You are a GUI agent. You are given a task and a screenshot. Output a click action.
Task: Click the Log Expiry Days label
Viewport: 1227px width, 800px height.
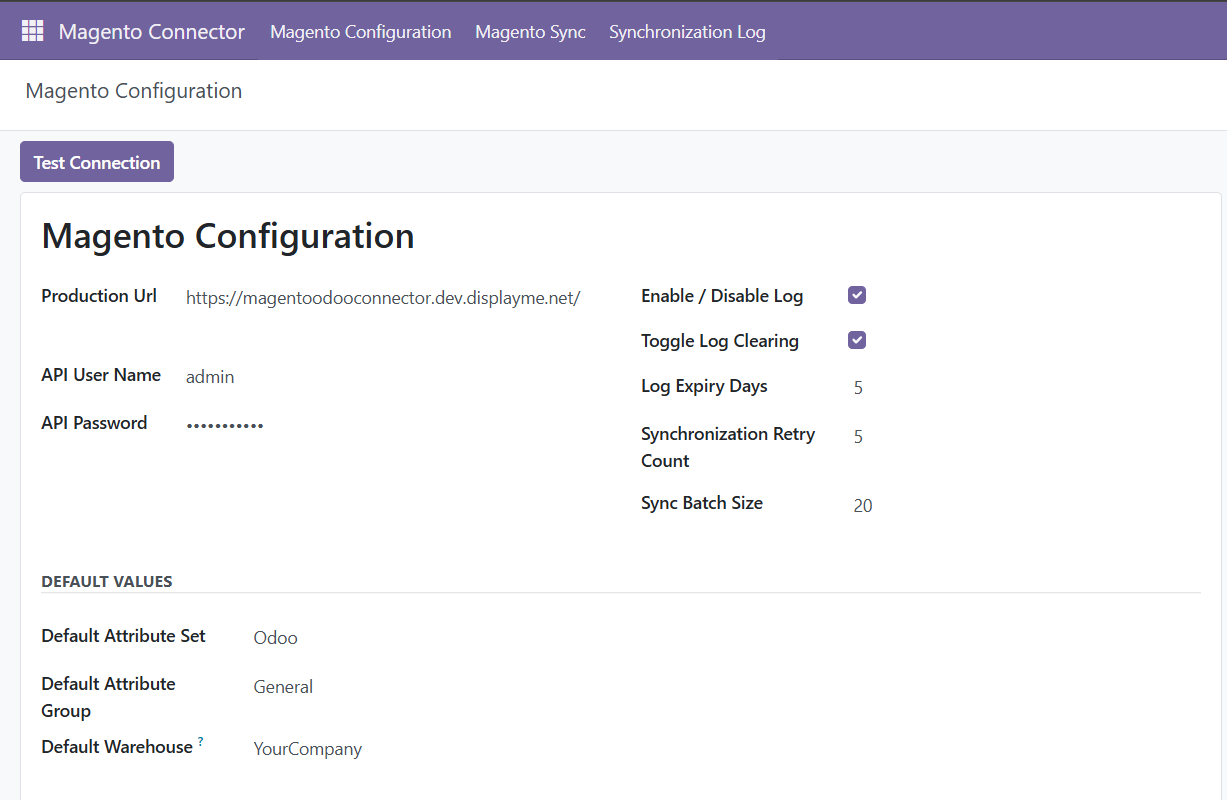tap(704, 386)
